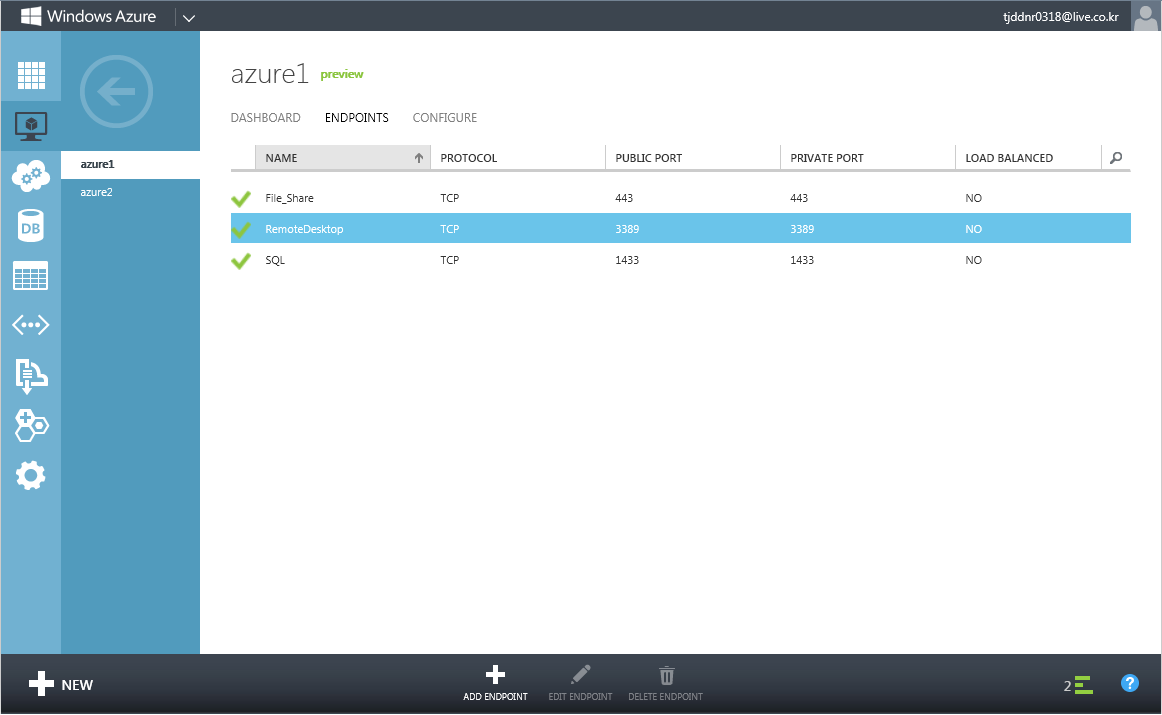
Task: Select azure1 in the VM list
Action: pos(130,164)
